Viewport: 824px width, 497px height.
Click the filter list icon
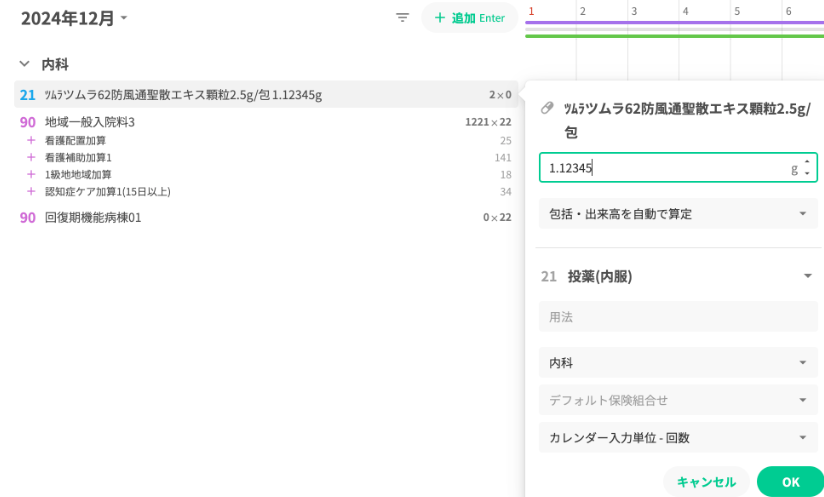[402, 18]
